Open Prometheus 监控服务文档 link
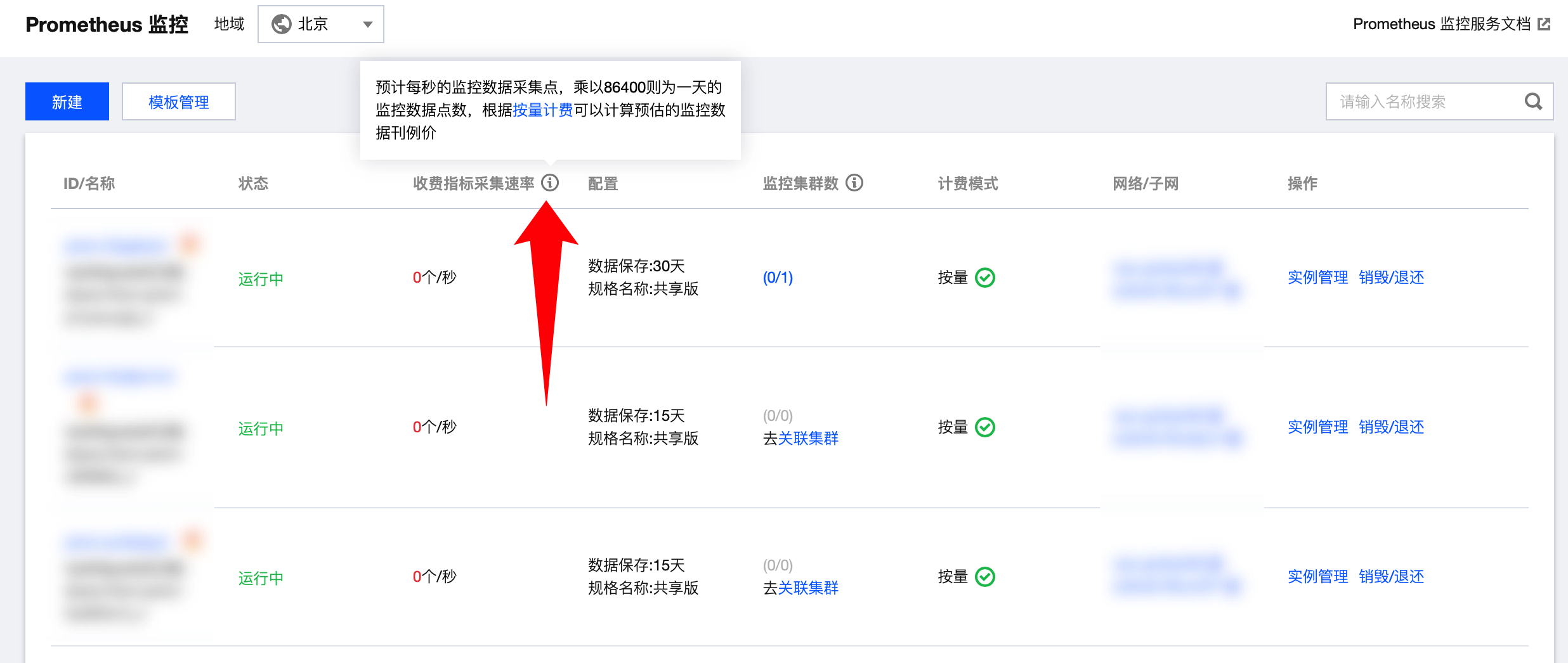1568x663 pixels. click(x=1441, y=24)
